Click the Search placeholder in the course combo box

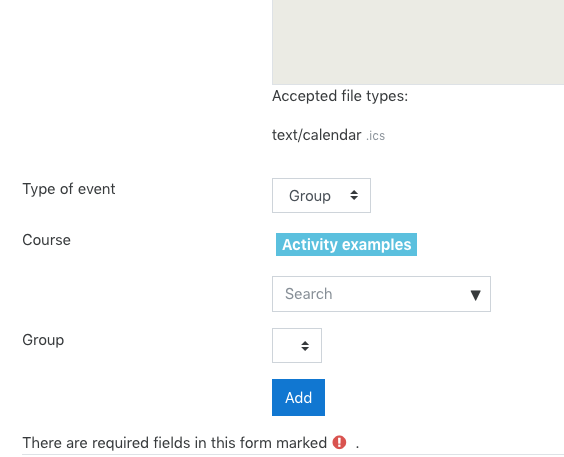[309, 294]
